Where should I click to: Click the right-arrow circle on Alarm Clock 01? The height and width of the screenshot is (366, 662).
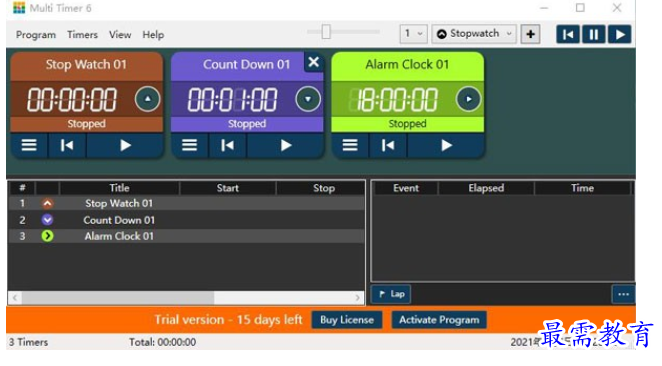tap(468, 99)
